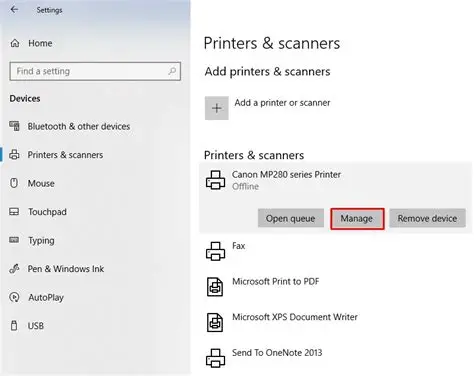Click the Printers & scanners sidebar icon
The height and width of the screenshot is (376, 474).
14,155
